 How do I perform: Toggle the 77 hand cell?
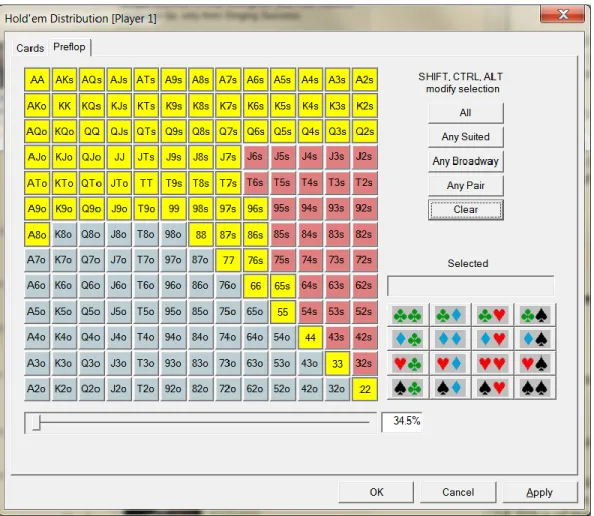tap(228, 260)
